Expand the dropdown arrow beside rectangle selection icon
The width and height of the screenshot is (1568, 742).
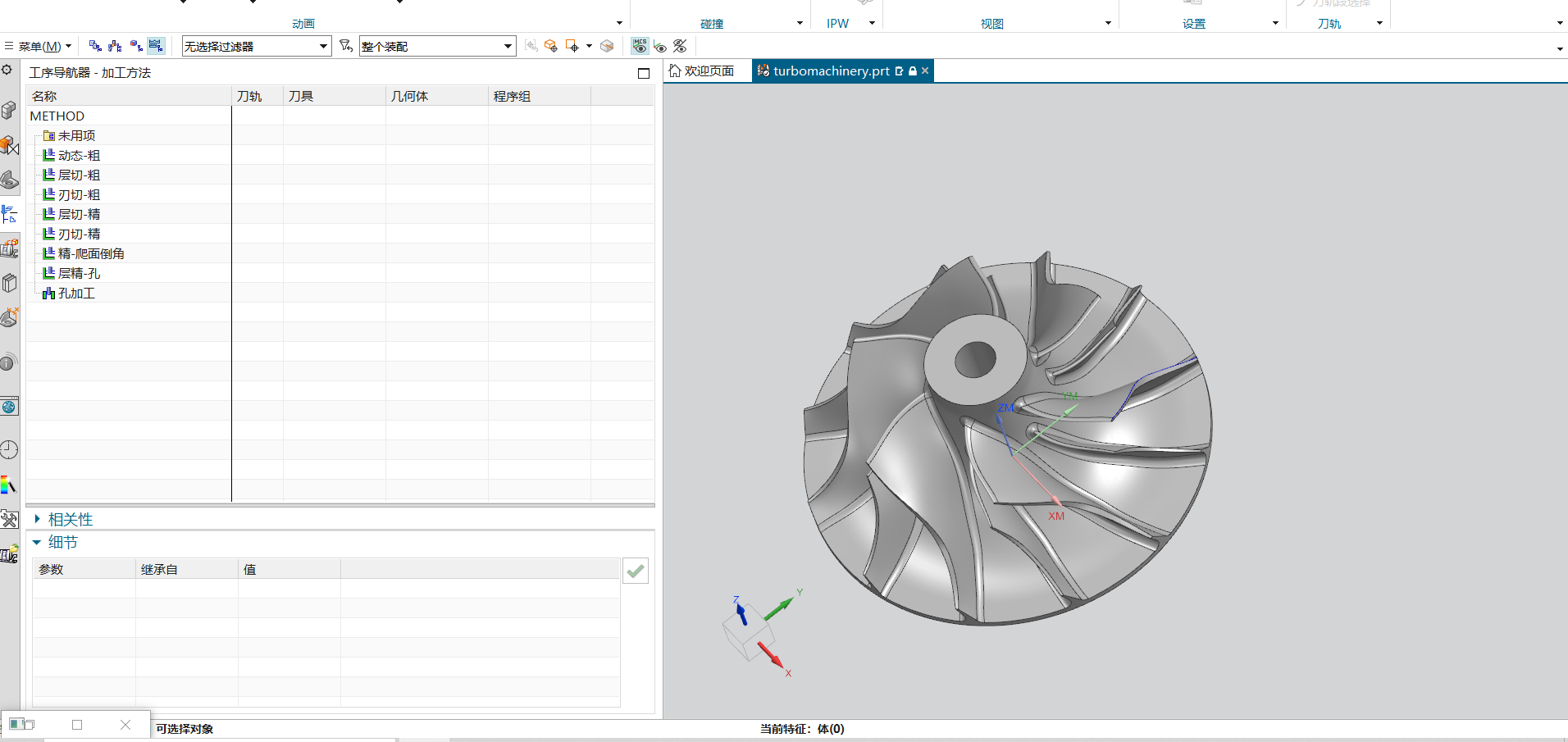click(589, 46)
